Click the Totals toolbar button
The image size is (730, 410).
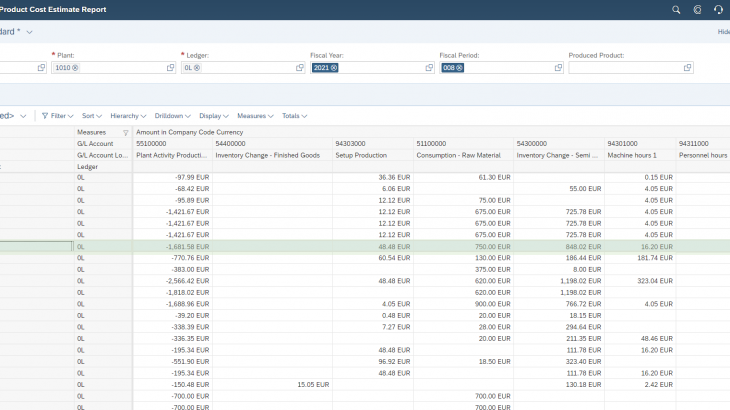point(294,116)
